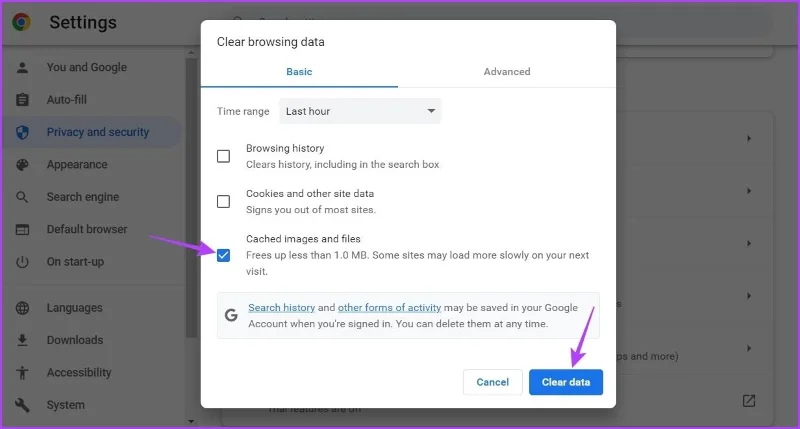Viewport: 800px width, 429px height.
Task: Open the Search history link
Action: tap(282, 308)
